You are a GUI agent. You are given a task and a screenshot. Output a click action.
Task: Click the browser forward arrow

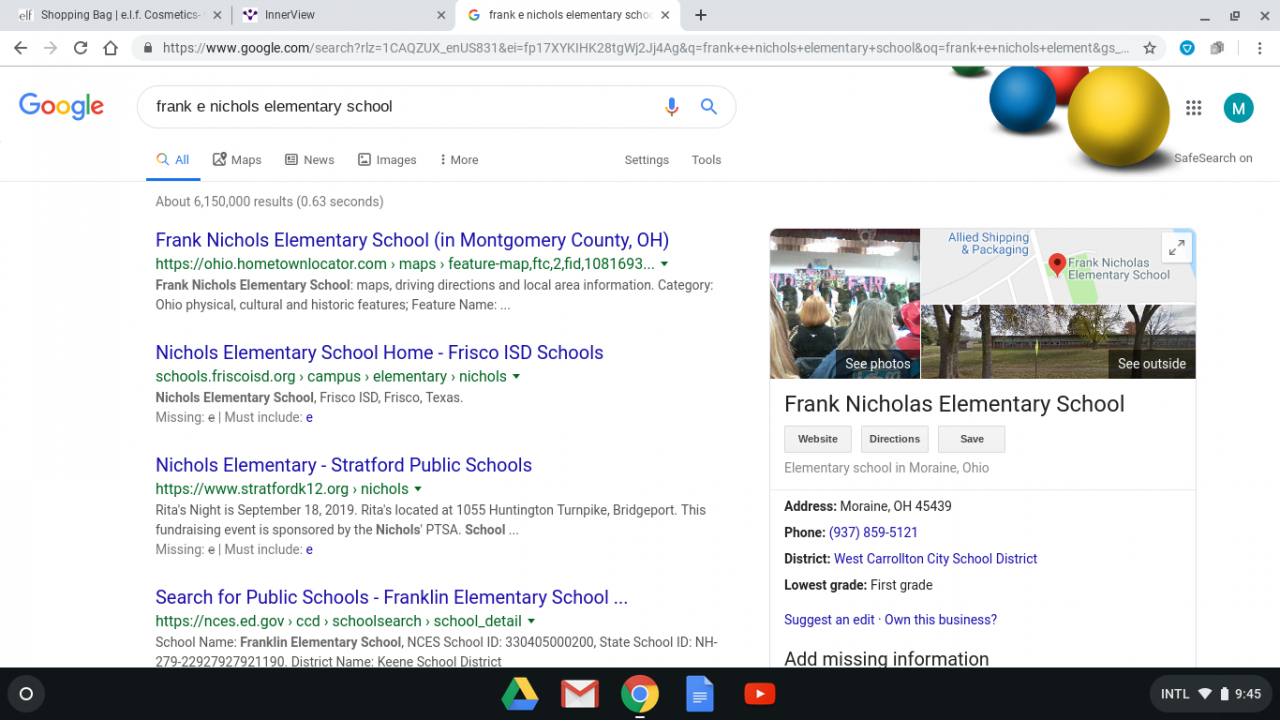click(x=50, y=48)
